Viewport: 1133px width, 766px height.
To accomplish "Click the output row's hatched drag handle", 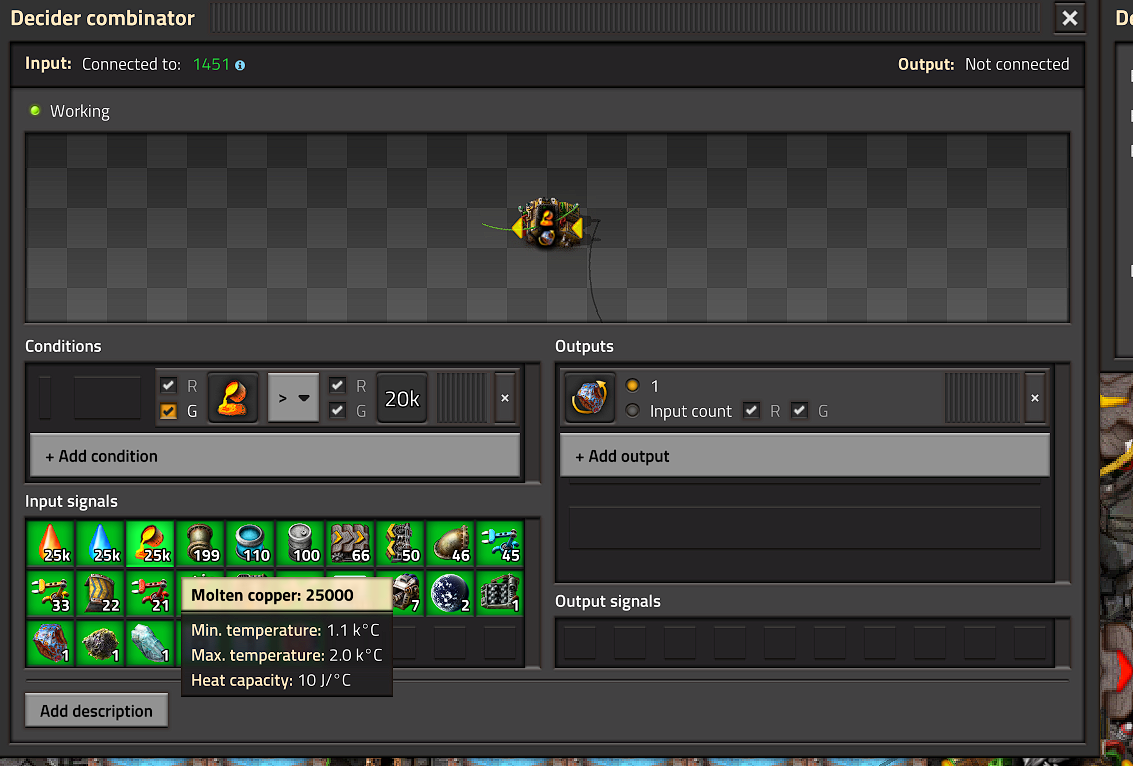I will coord(982,397).
